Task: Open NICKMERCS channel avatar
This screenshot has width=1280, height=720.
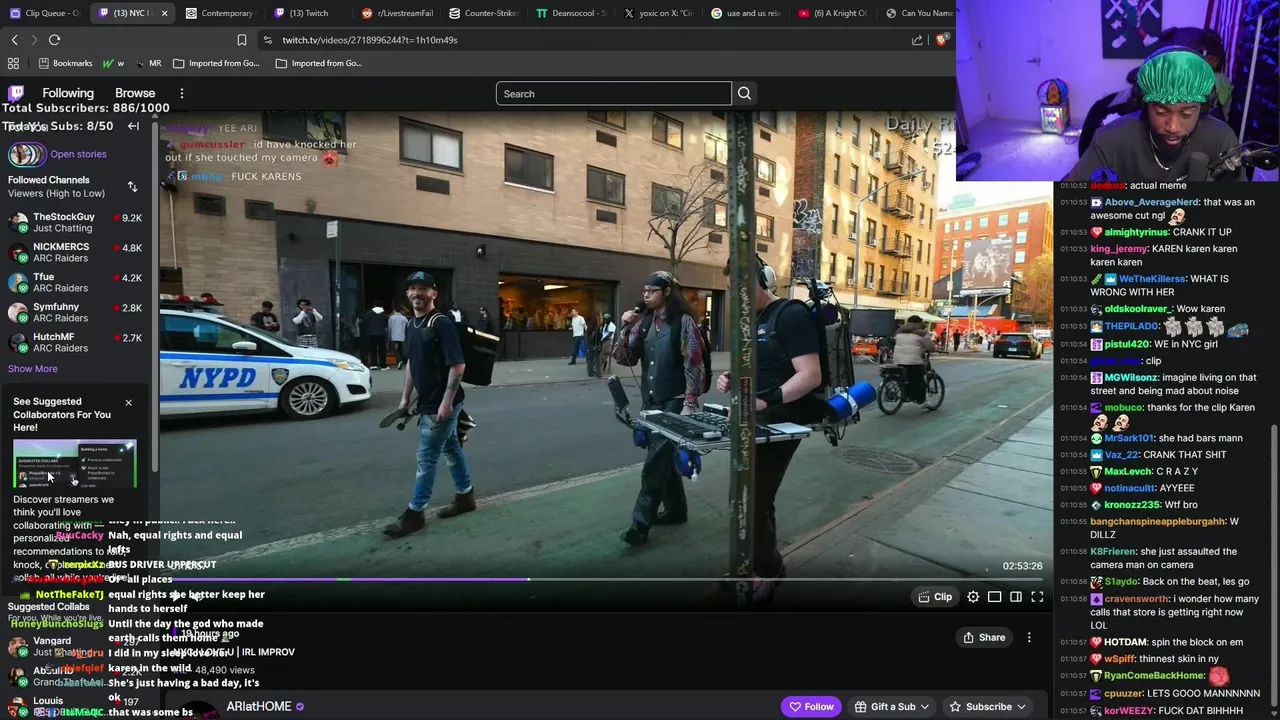Action: click(x=18, y=252)
